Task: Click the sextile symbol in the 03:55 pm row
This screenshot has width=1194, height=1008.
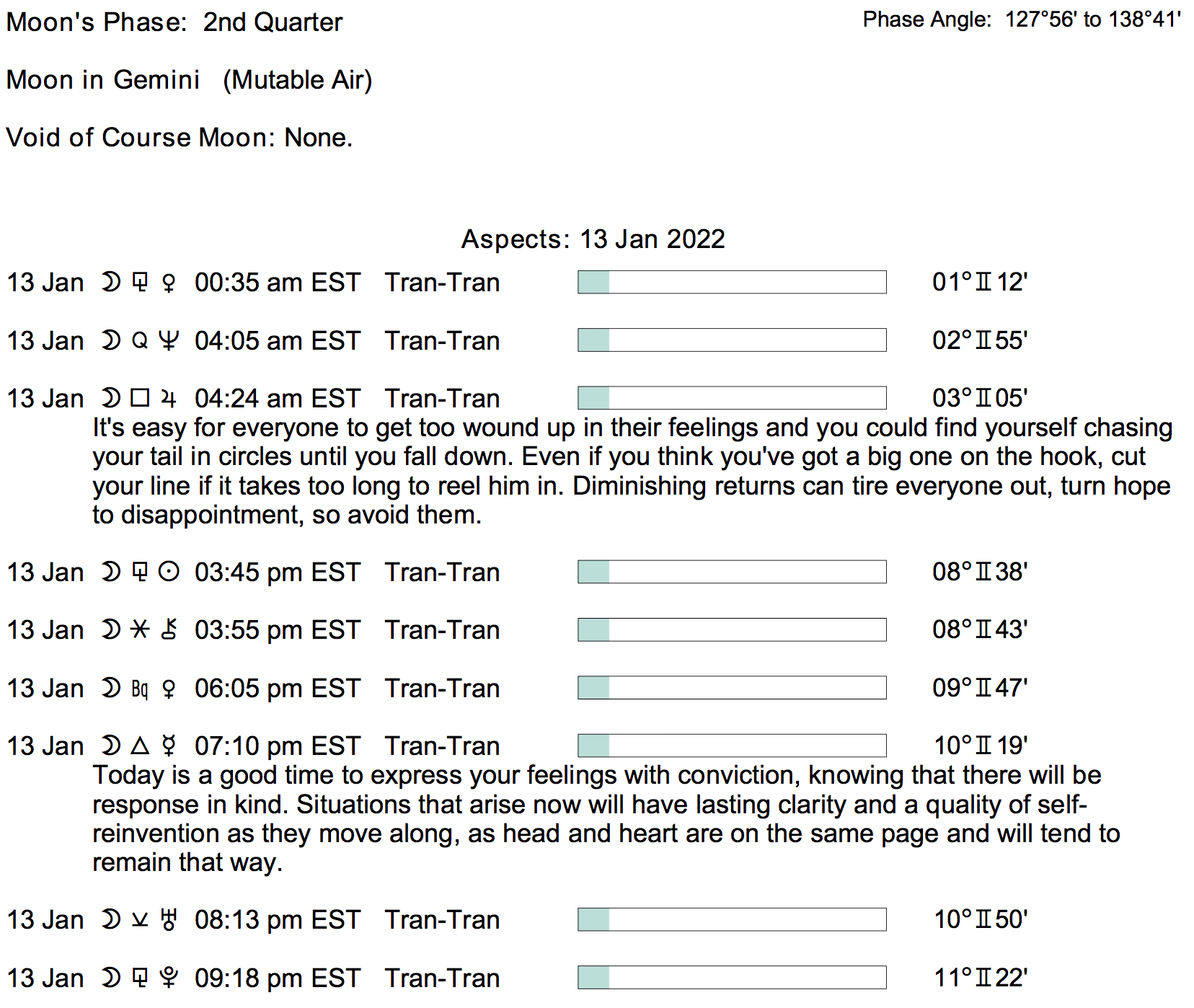Action: [140, 630]
